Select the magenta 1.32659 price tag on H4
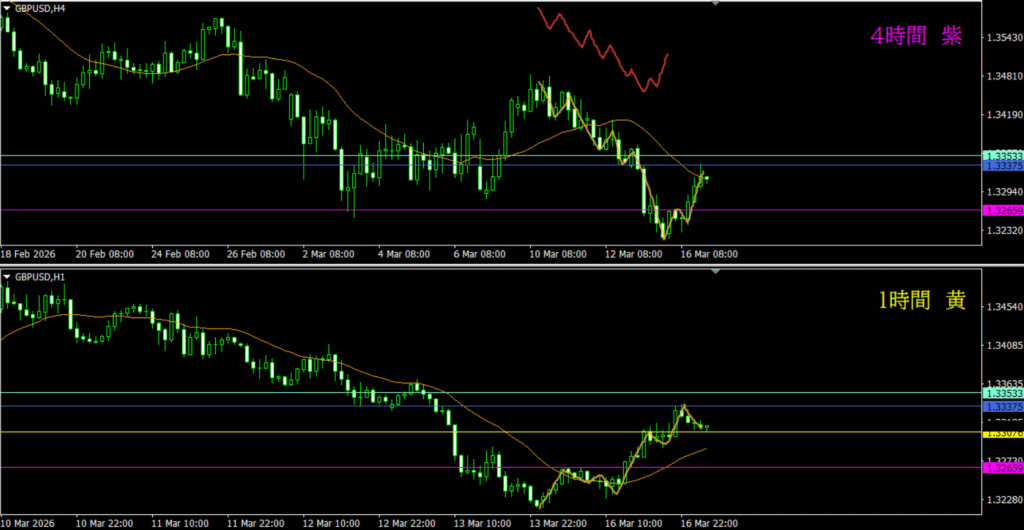Screen dimensions: 1024x530 click(x=1003, y=211)
